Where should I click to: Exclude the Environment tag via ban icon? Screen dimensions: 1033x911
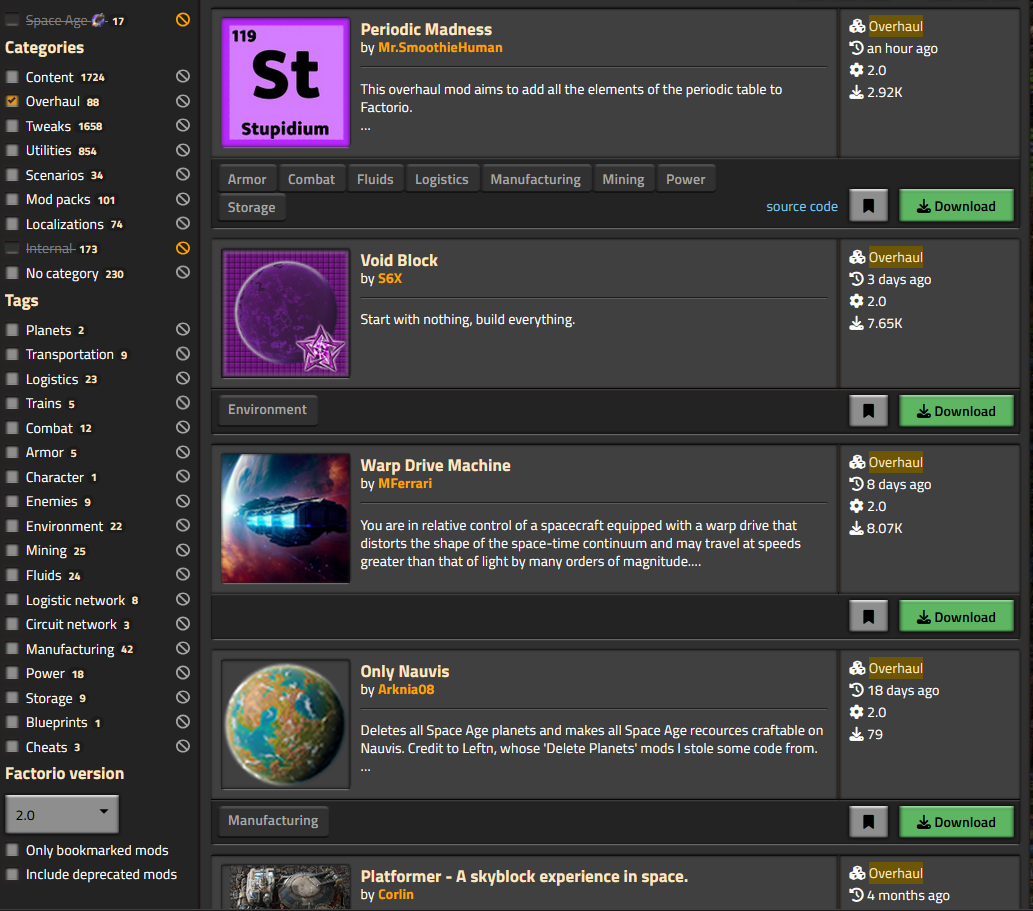(x=182, y=526)
